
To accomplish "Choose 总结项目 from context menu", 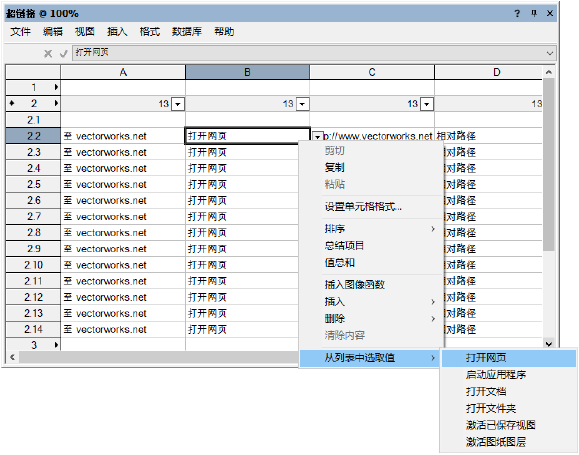I will click(371, 246).
